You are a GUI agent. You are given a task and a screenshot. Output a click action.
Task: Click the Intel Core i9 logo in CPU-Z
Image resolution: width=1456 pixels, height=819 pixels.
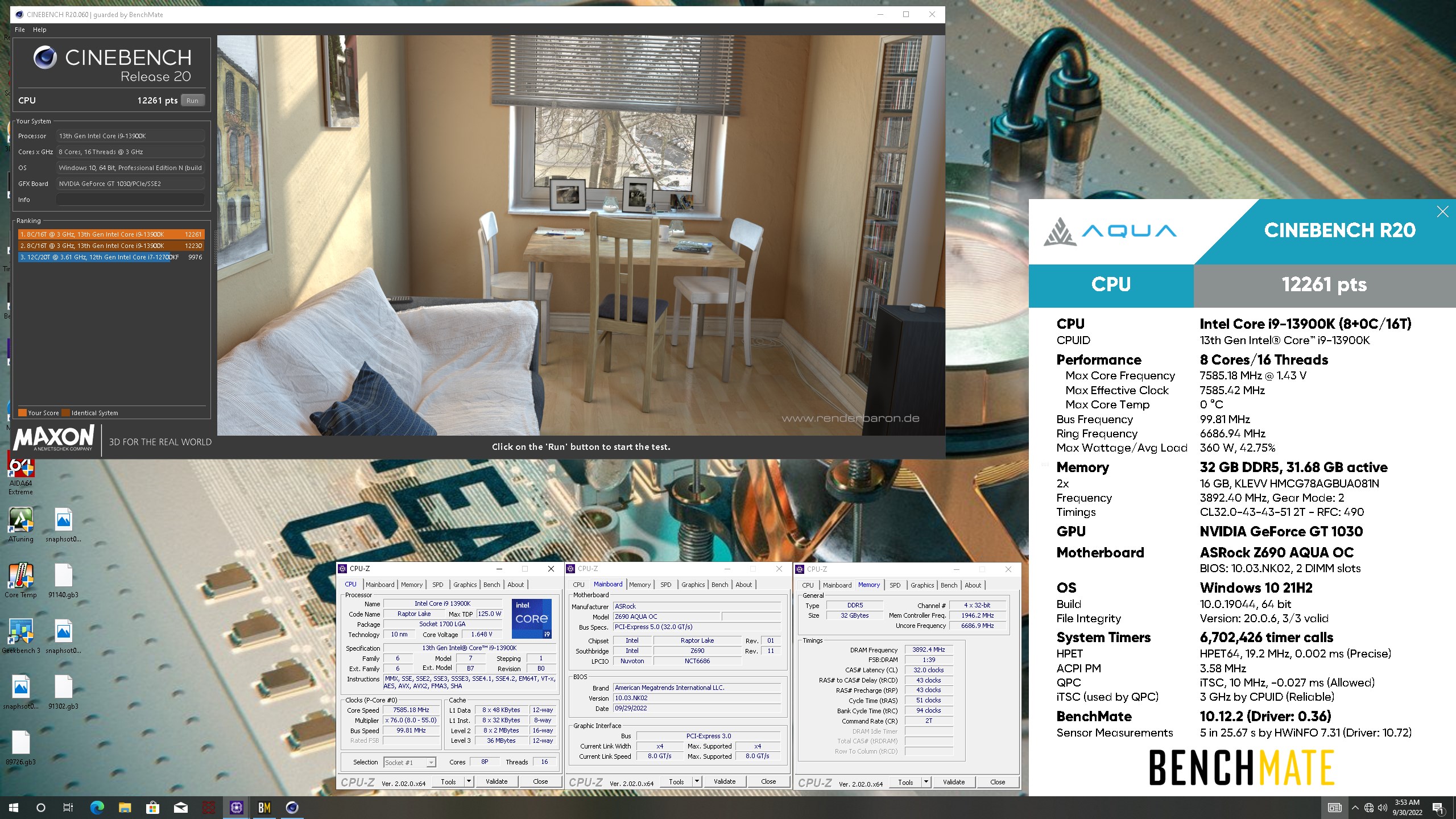click(532, 618)
